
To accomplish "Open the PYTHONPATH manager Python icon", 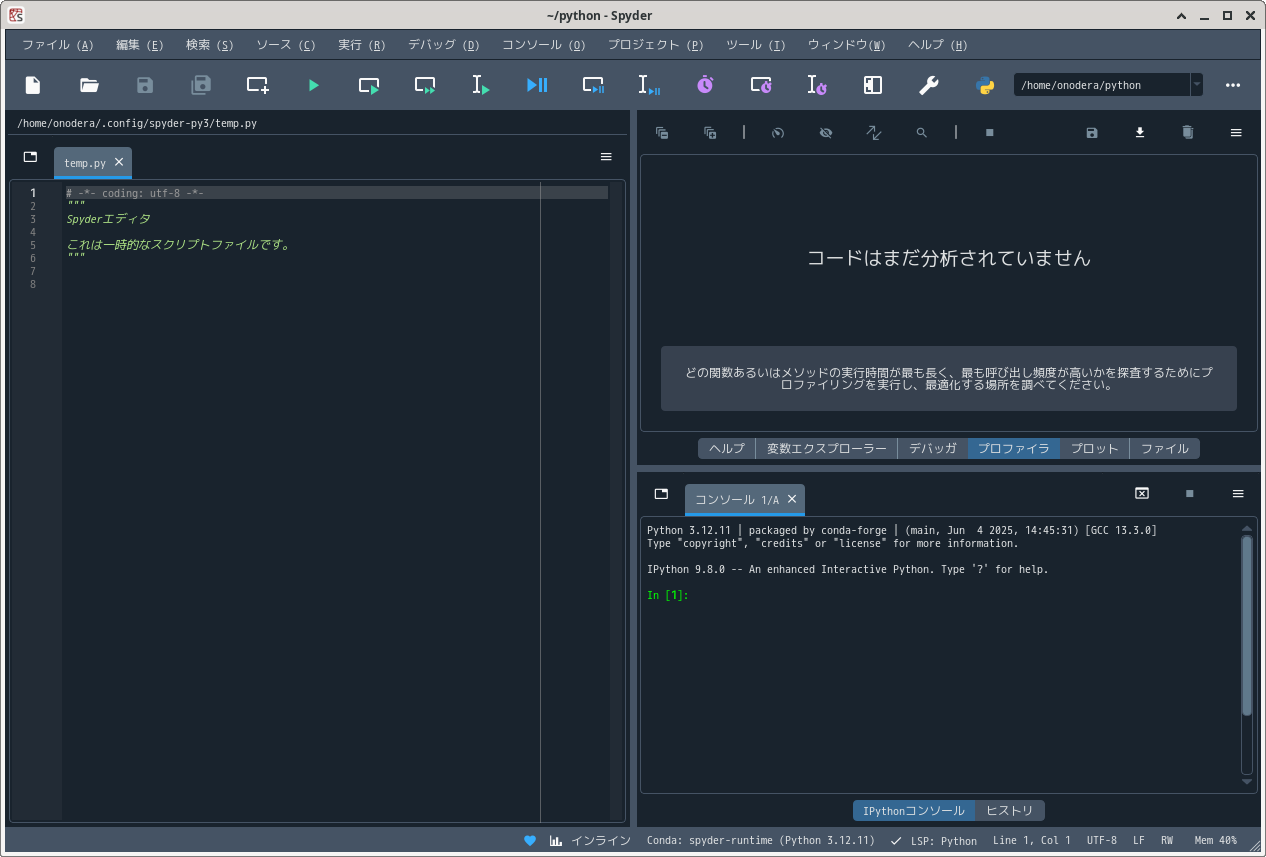I will pyautogui.click(x=985, y=85).
